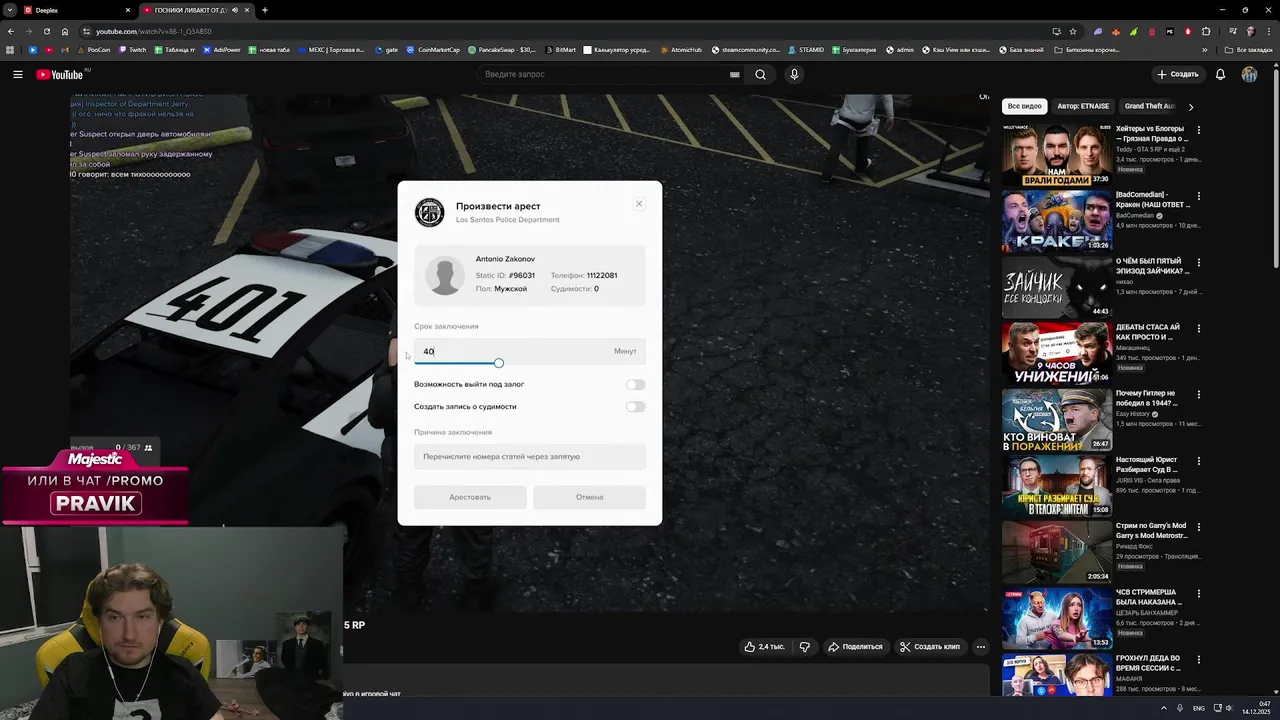This screenshot has width=1280, height=720.
Task: Open the Chrome three-dot menu
Action: pyautogui.click(x=1269, y=31)
